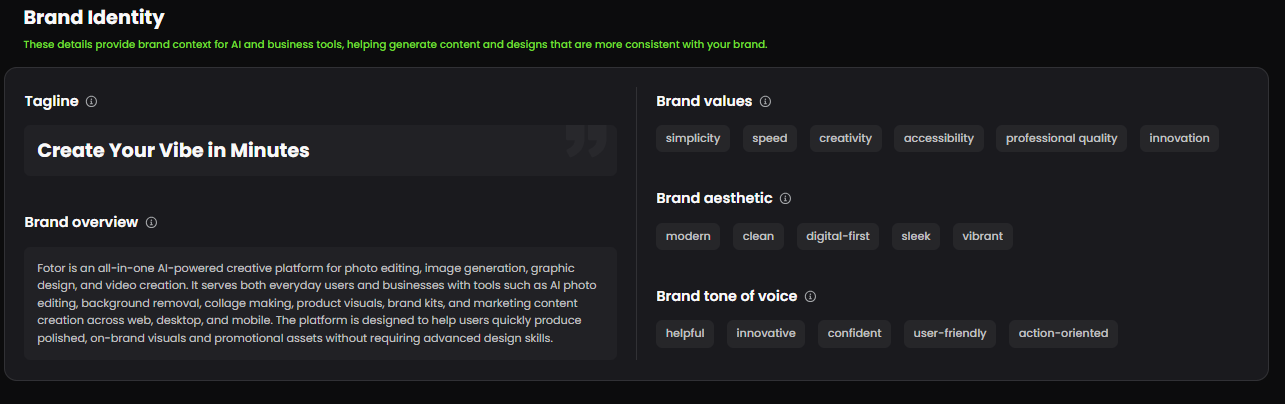Select the "creativity" brand value tag

coord(845,138)
